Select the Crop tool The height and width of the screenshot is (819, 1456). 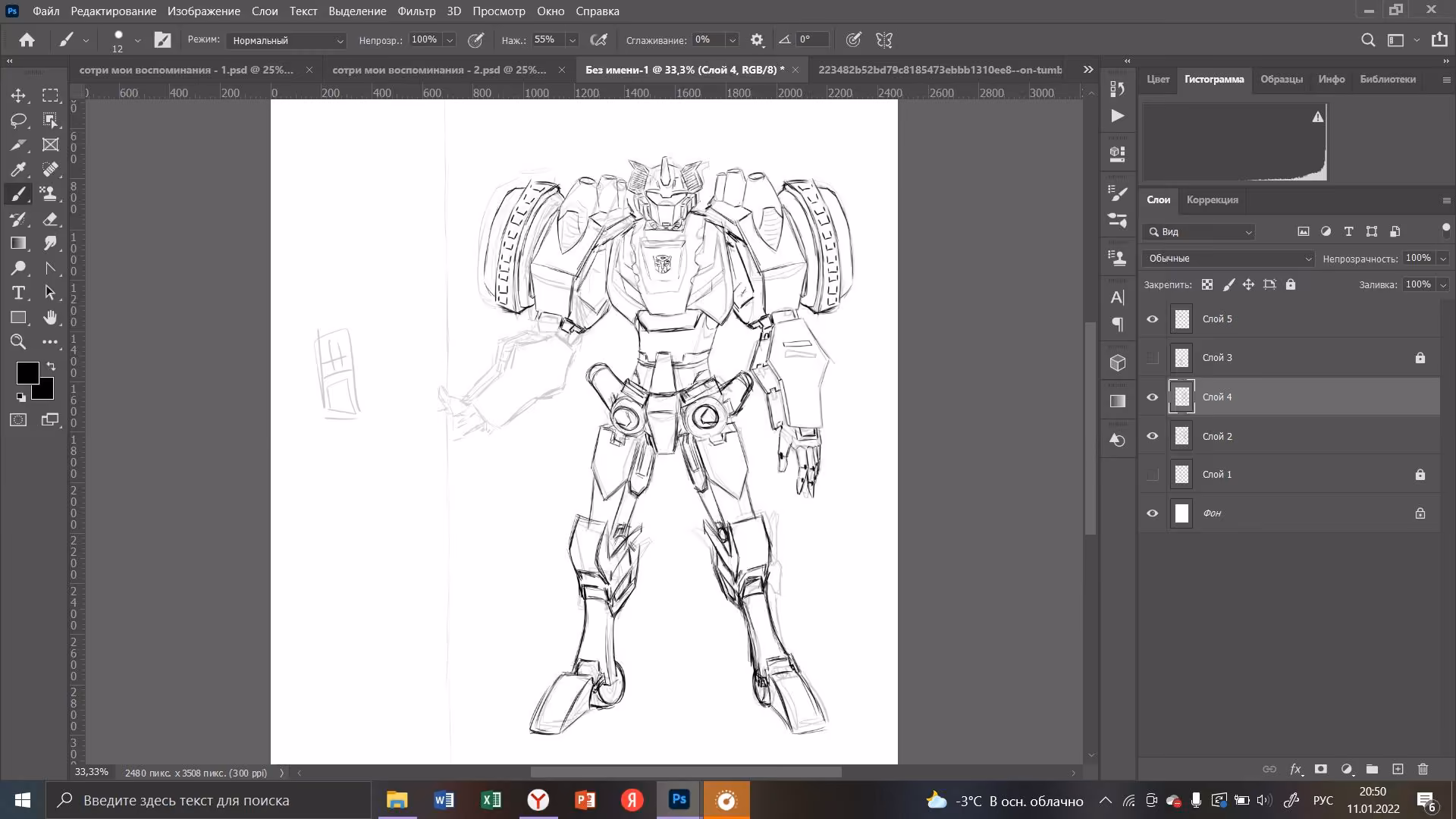[x=18, y=145]
